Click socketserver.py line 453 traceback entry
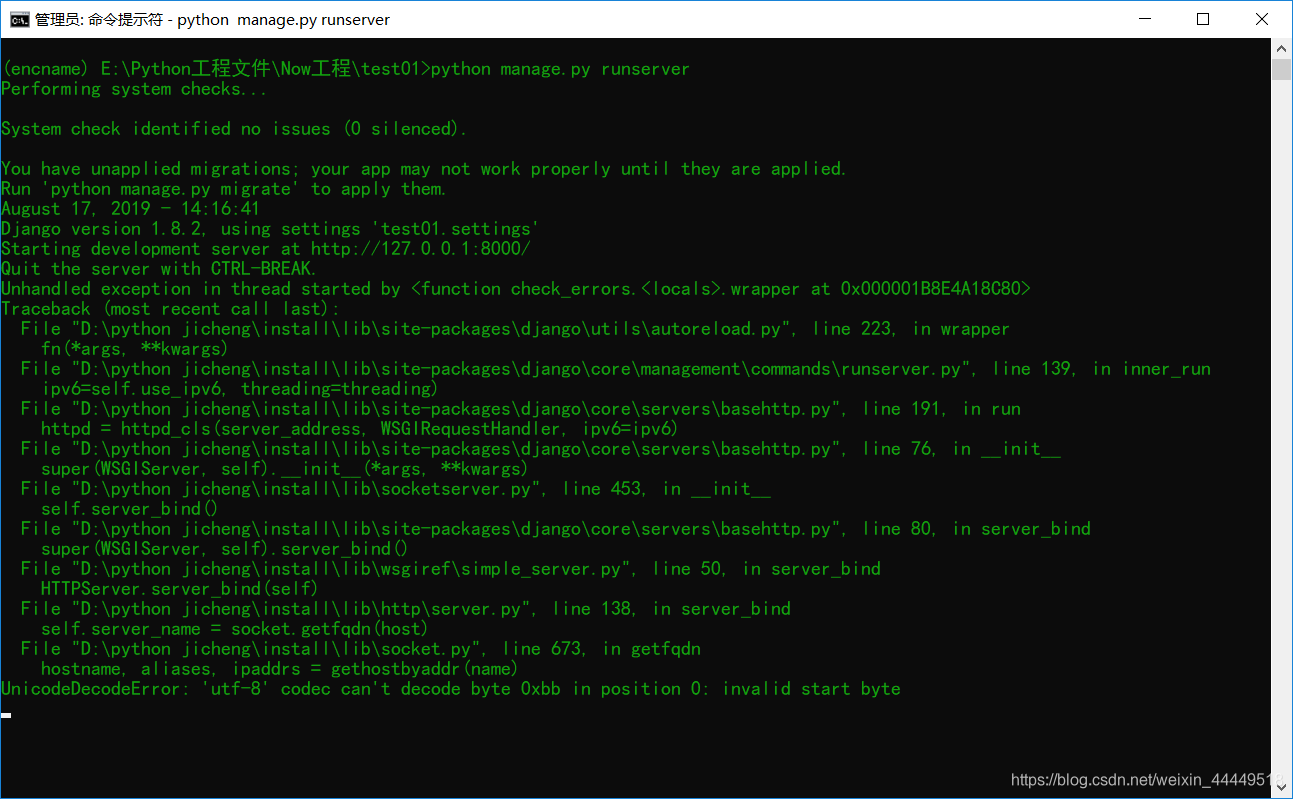 (395, 489)
